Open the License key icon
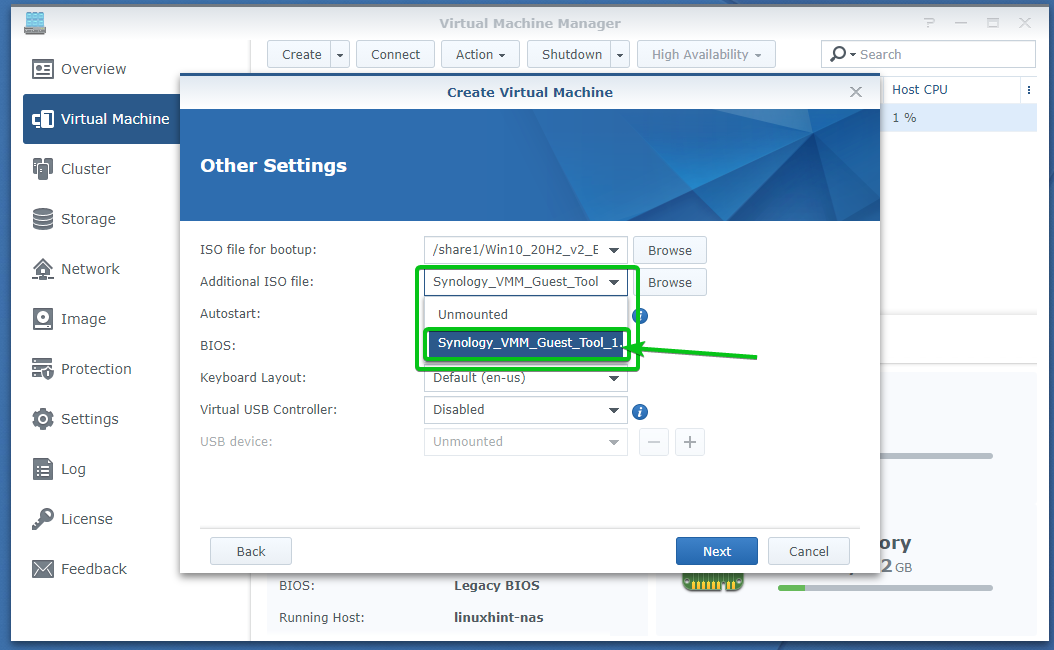Screen dimensions: 1054x650 (42, 519)
